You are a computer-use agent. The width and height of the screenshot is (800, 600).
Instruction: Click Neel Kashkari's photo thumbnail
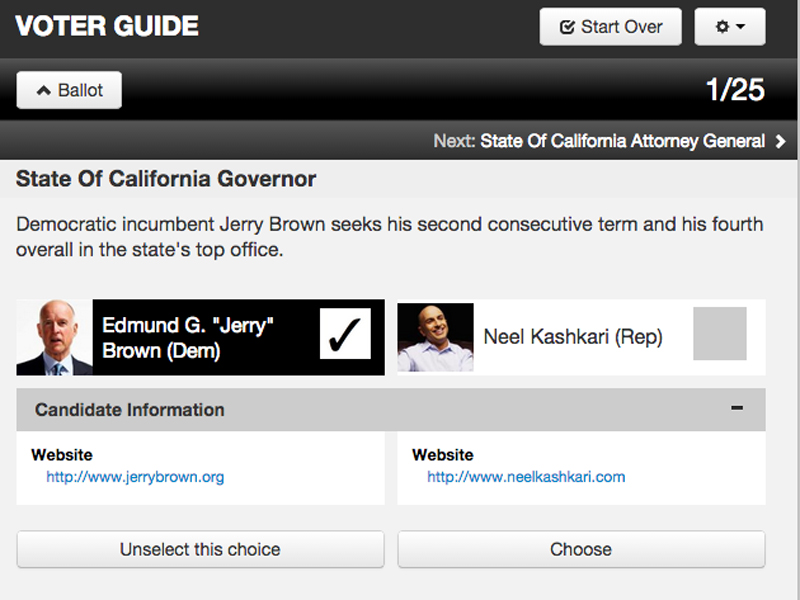[x=436, y=337]
